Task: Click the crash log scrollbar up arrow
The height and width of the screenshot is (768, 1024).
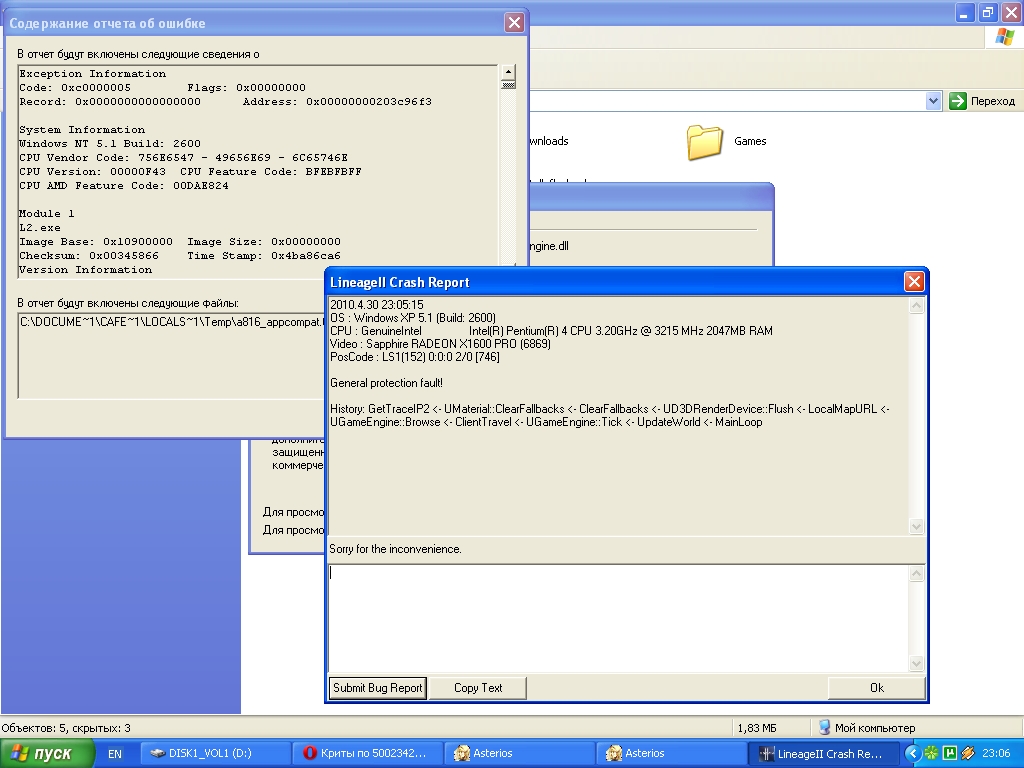Action: pyautogui.click(x=916, y=306)
